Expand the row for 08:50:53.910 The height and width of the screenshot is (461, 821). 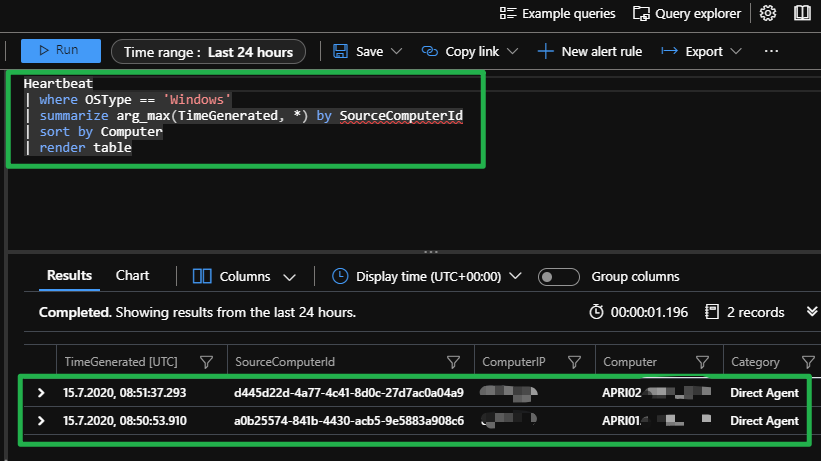click(41, 421)
